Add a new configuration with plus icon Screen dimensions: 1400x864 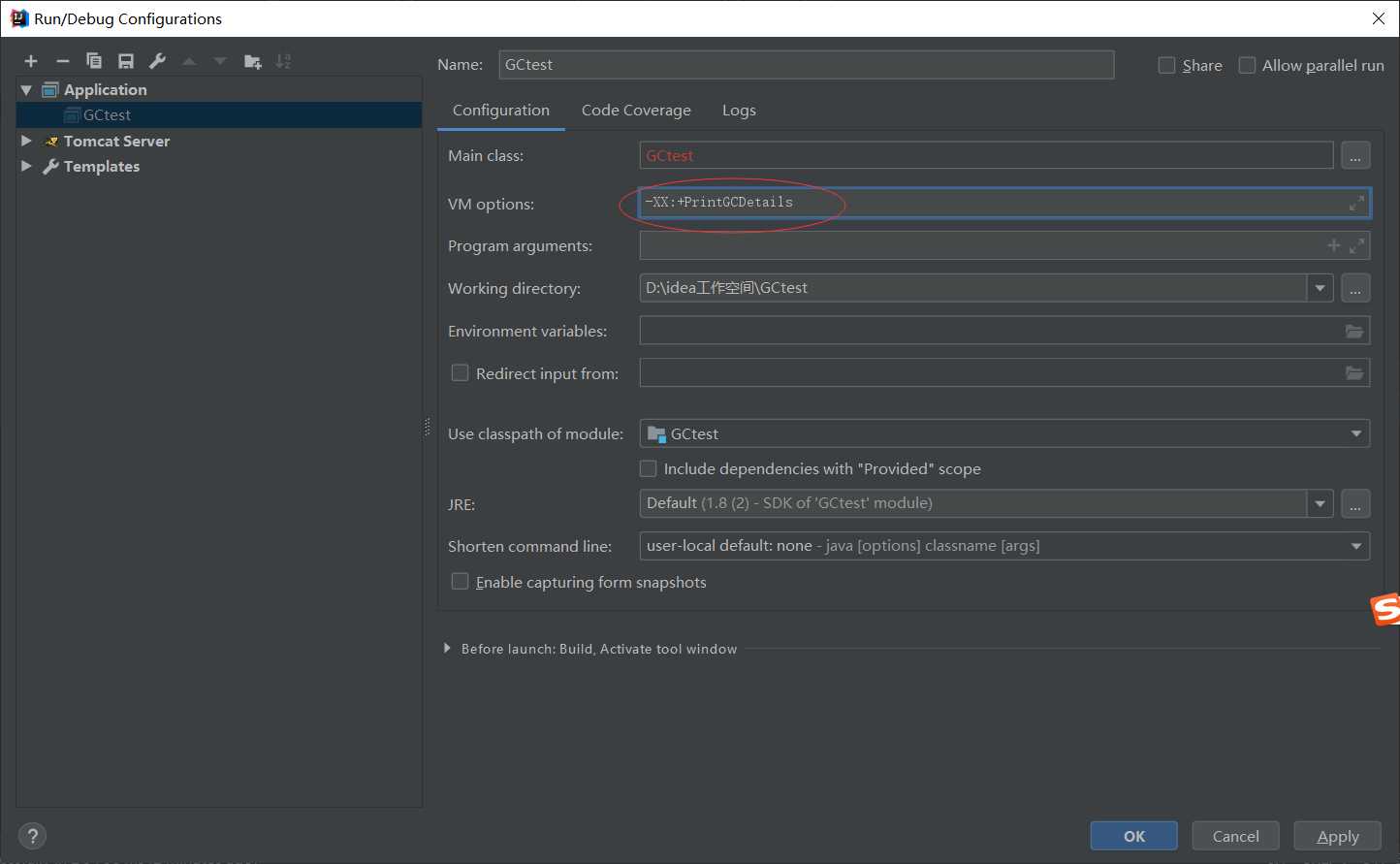[31, 61]
